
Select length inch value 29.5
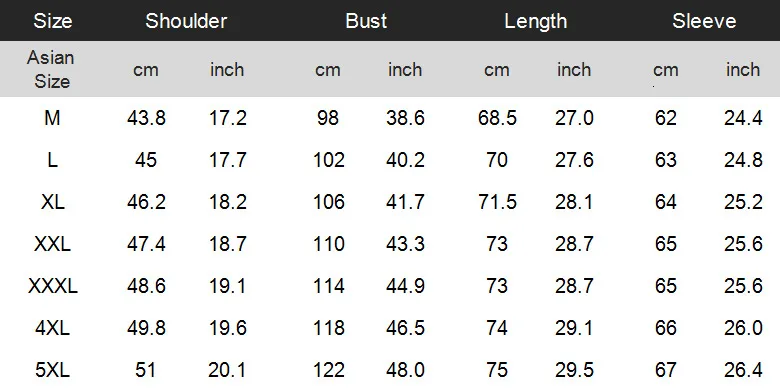click(x=574, y=371)
